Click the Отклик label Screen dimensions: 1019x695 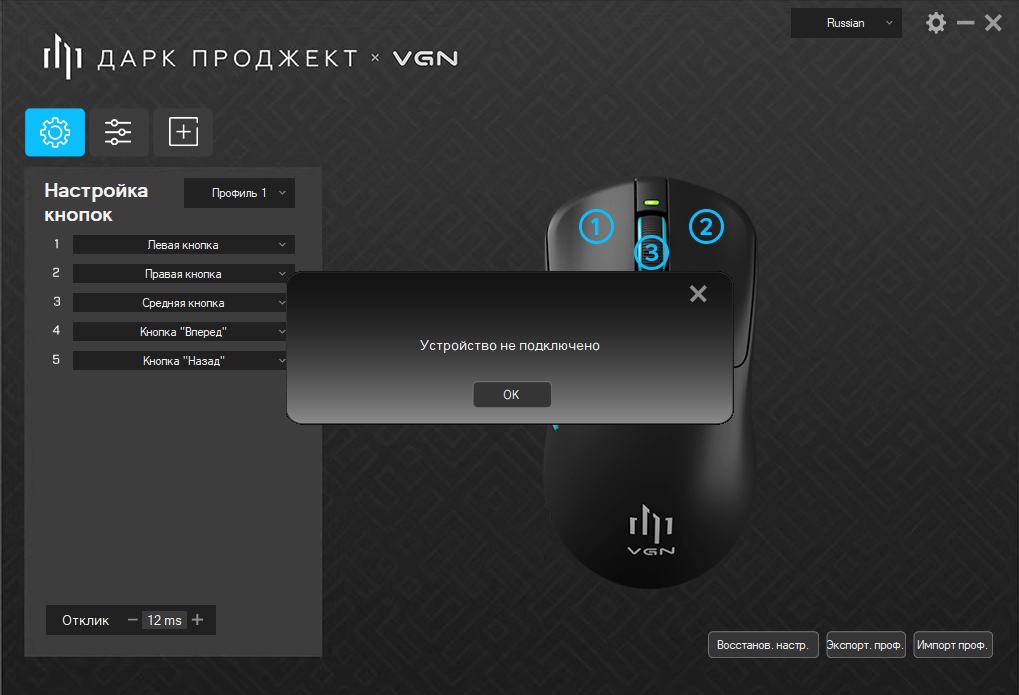[85, 620]
